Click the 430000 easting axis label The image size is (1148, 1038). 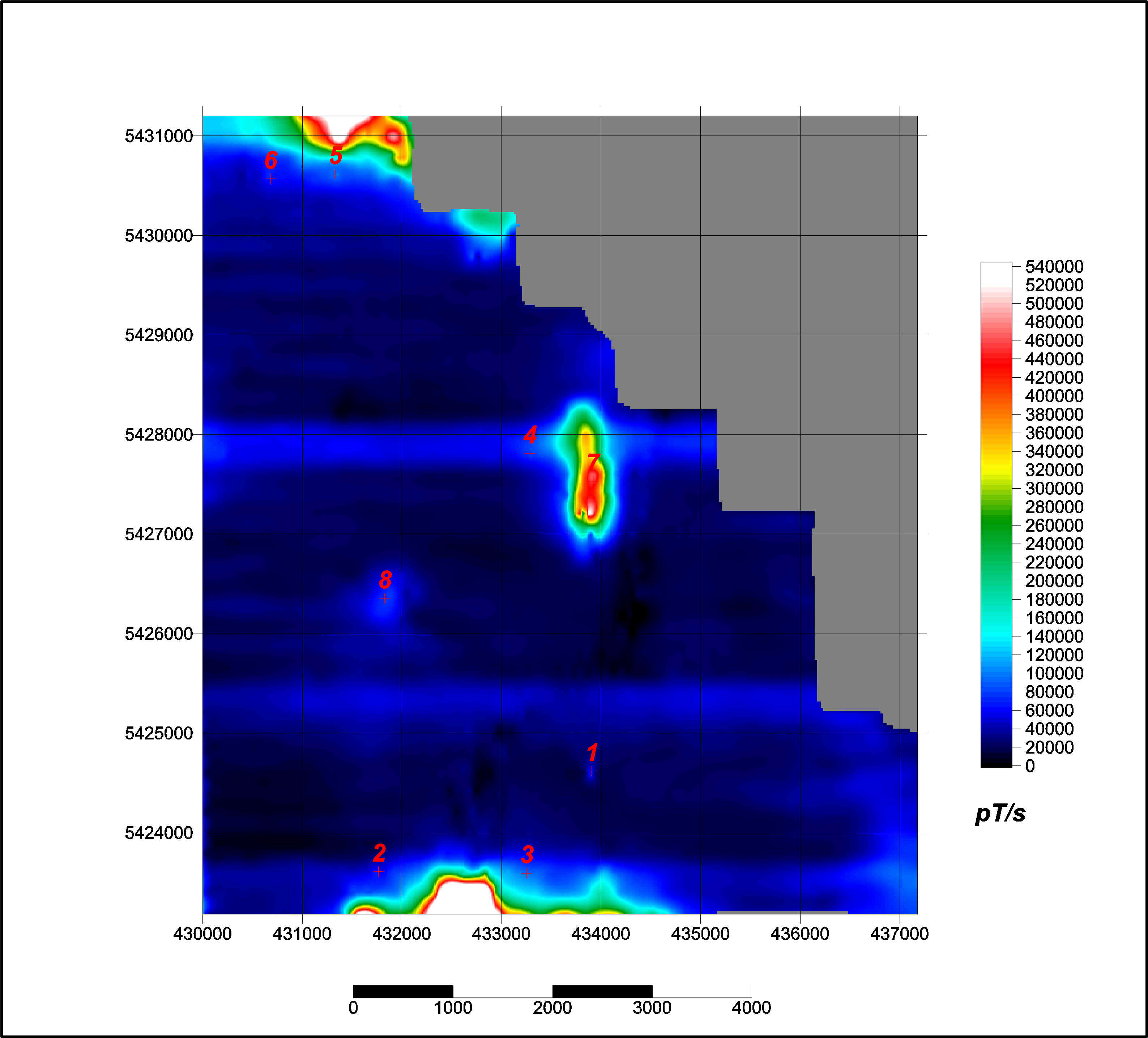click(x=202, y=934)
